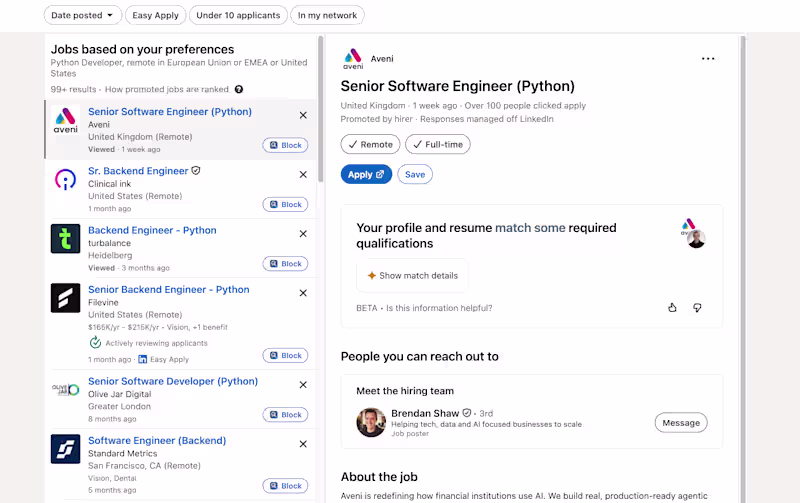Dismiss the Standard Metrics job card
Screen dimensions: 800x503
coord(303,444)
